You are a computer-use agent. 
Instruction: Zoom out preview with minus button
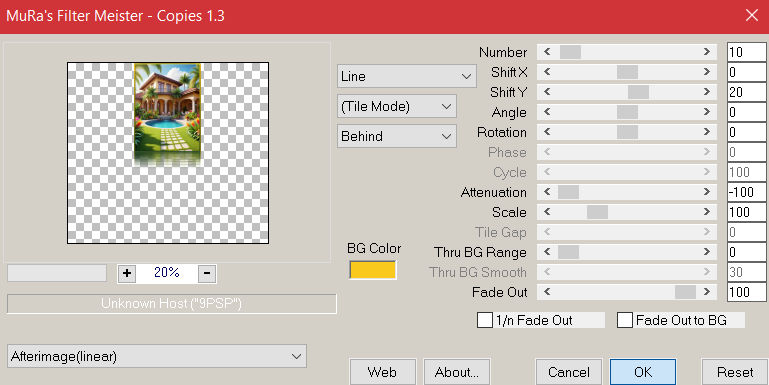(207, 273)
